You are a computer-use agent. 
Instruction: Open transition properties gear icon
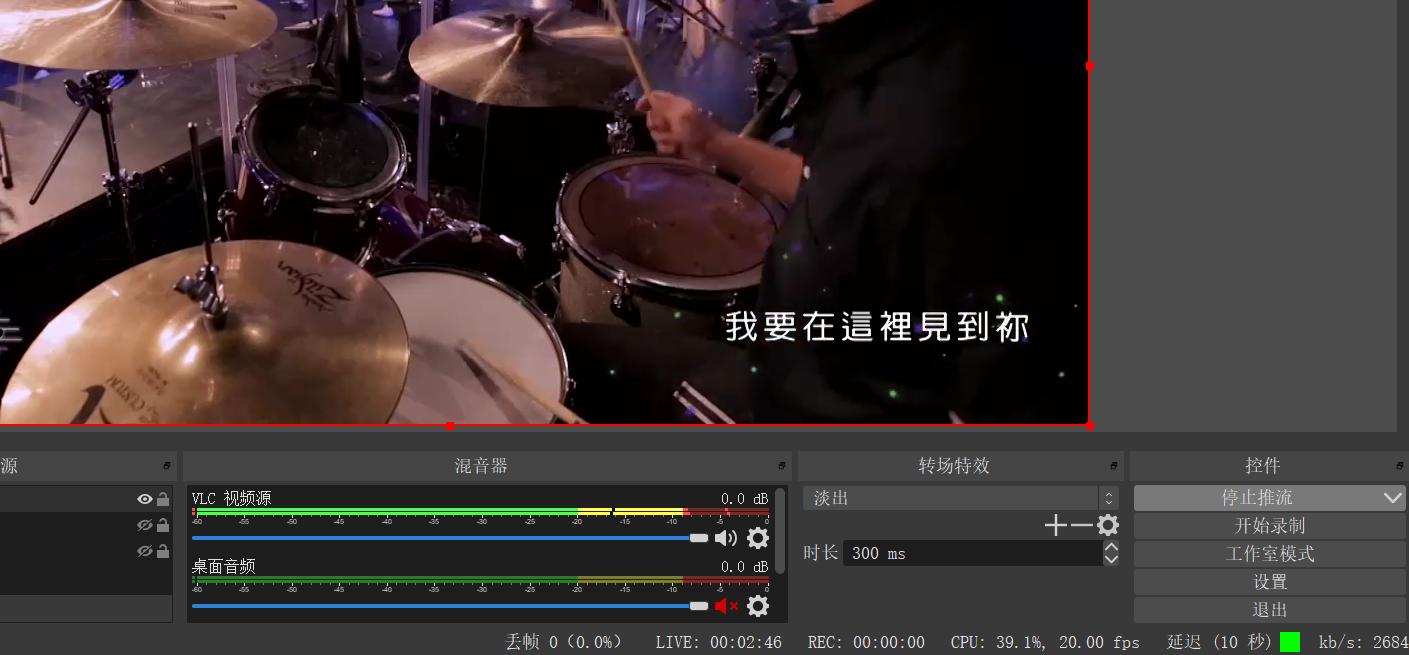(x=1107, y=525)
